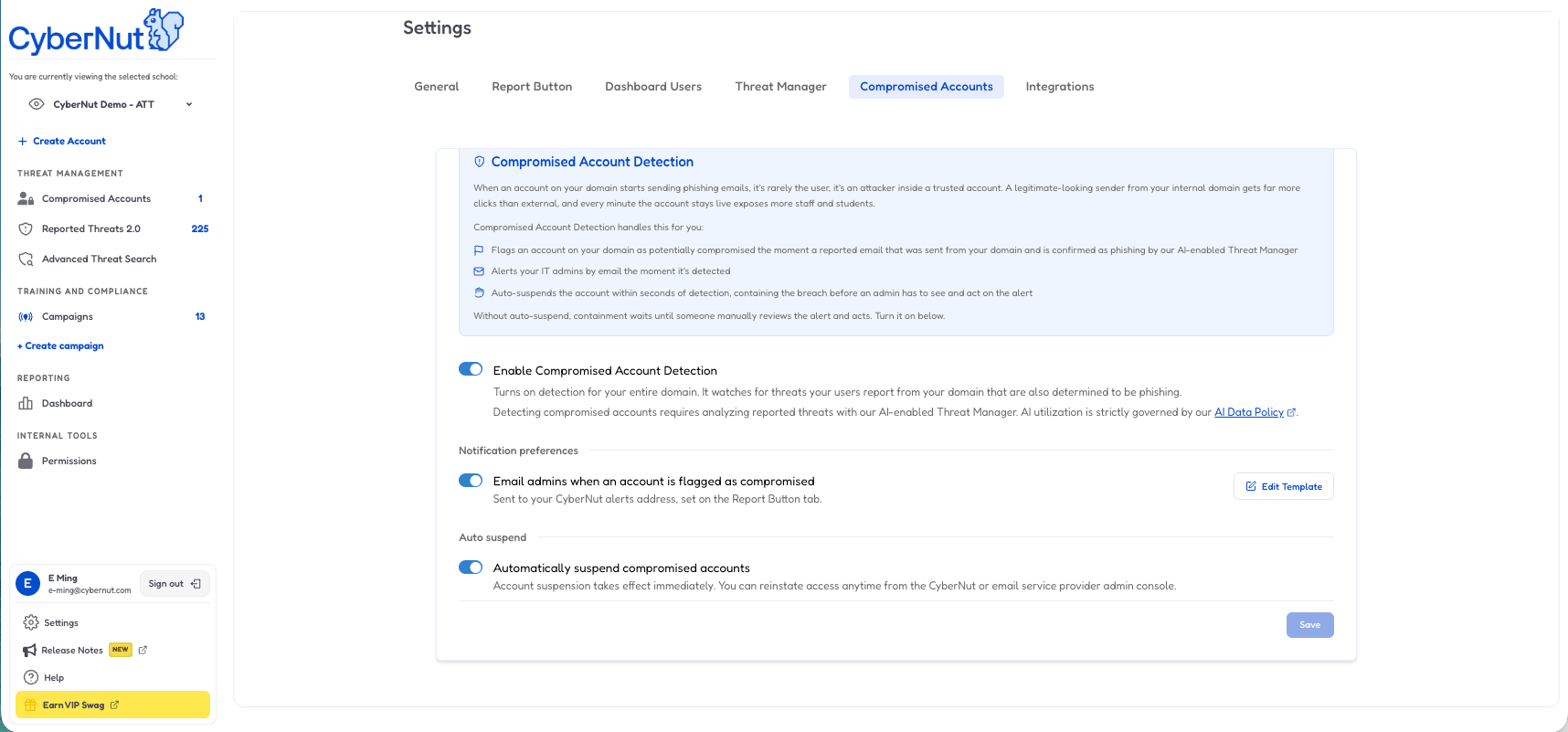Click the NEW badge beside Release Notes
Image resolution: width=1568 pixels, height=732 pixels.
[121, 650]
